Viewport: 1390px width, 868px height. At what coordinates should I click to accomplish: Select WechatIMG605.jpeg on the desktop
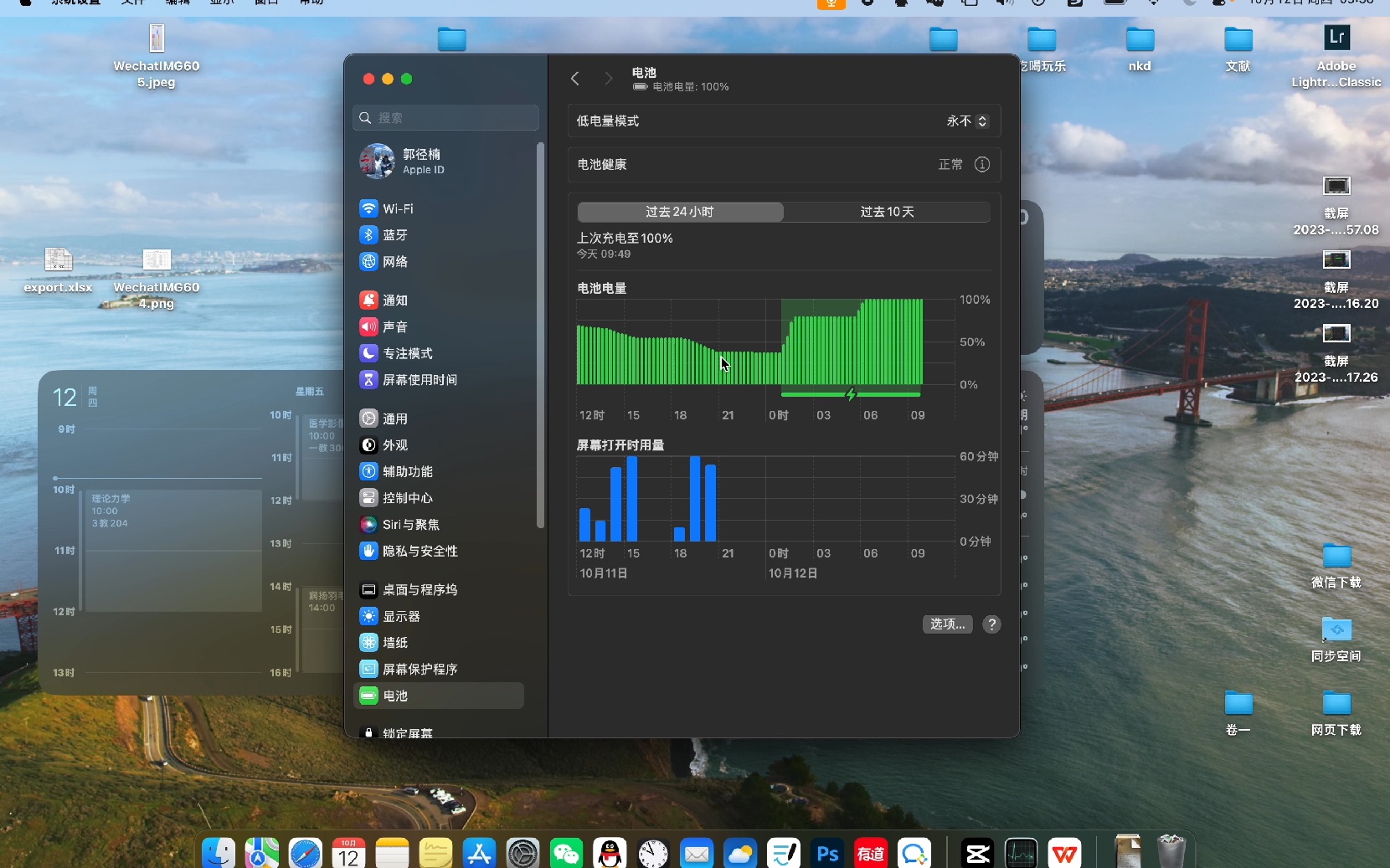click(x=157, y=57)
